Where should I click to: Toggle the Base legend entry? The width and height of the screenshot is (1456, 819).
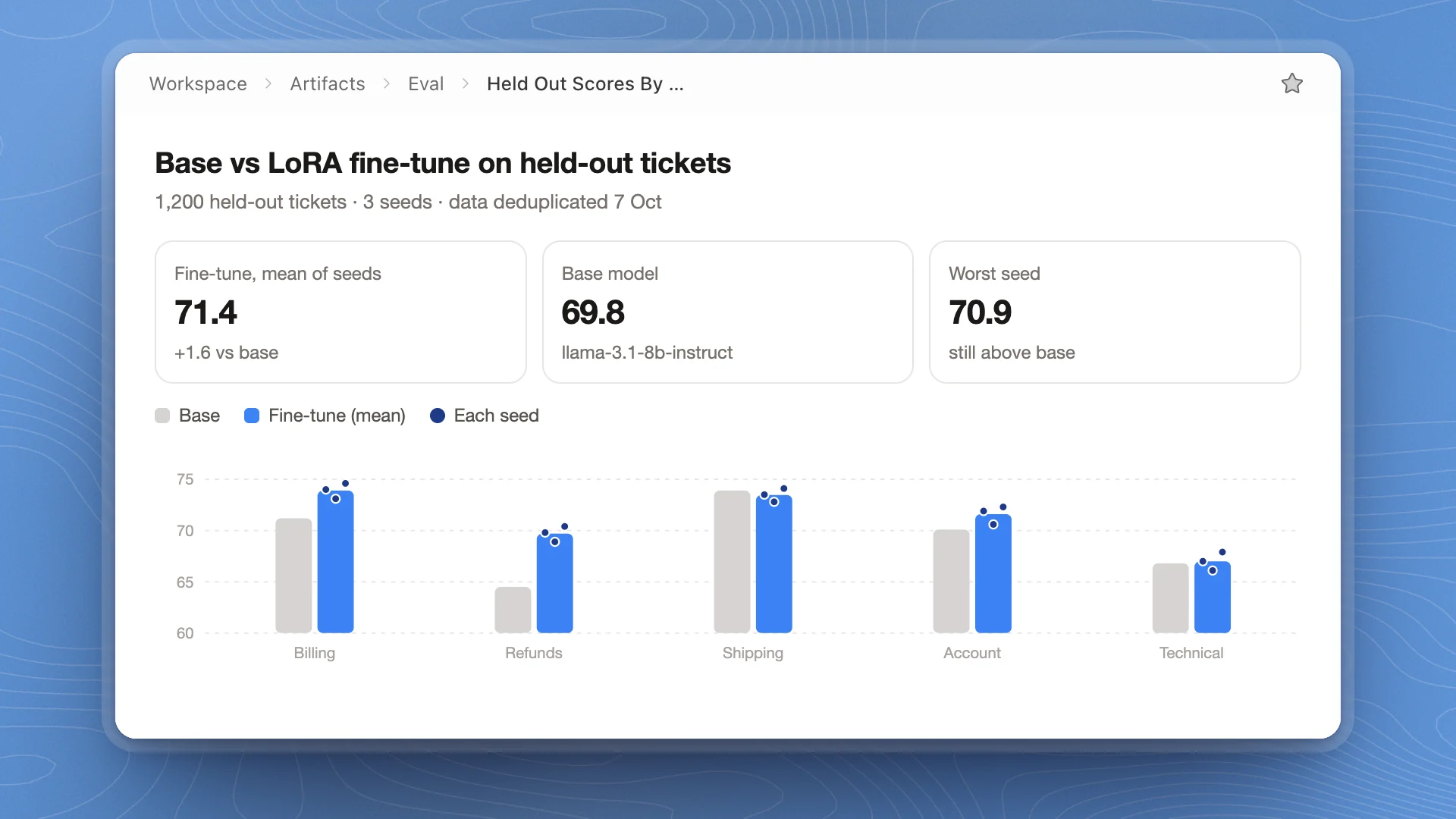(187, 416)
